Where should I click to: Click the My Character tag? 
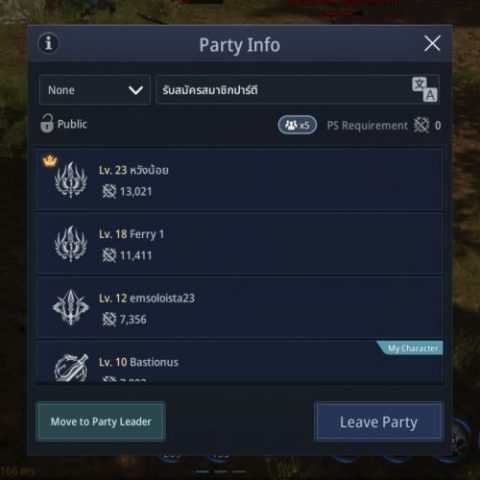[x=411, y=348]
